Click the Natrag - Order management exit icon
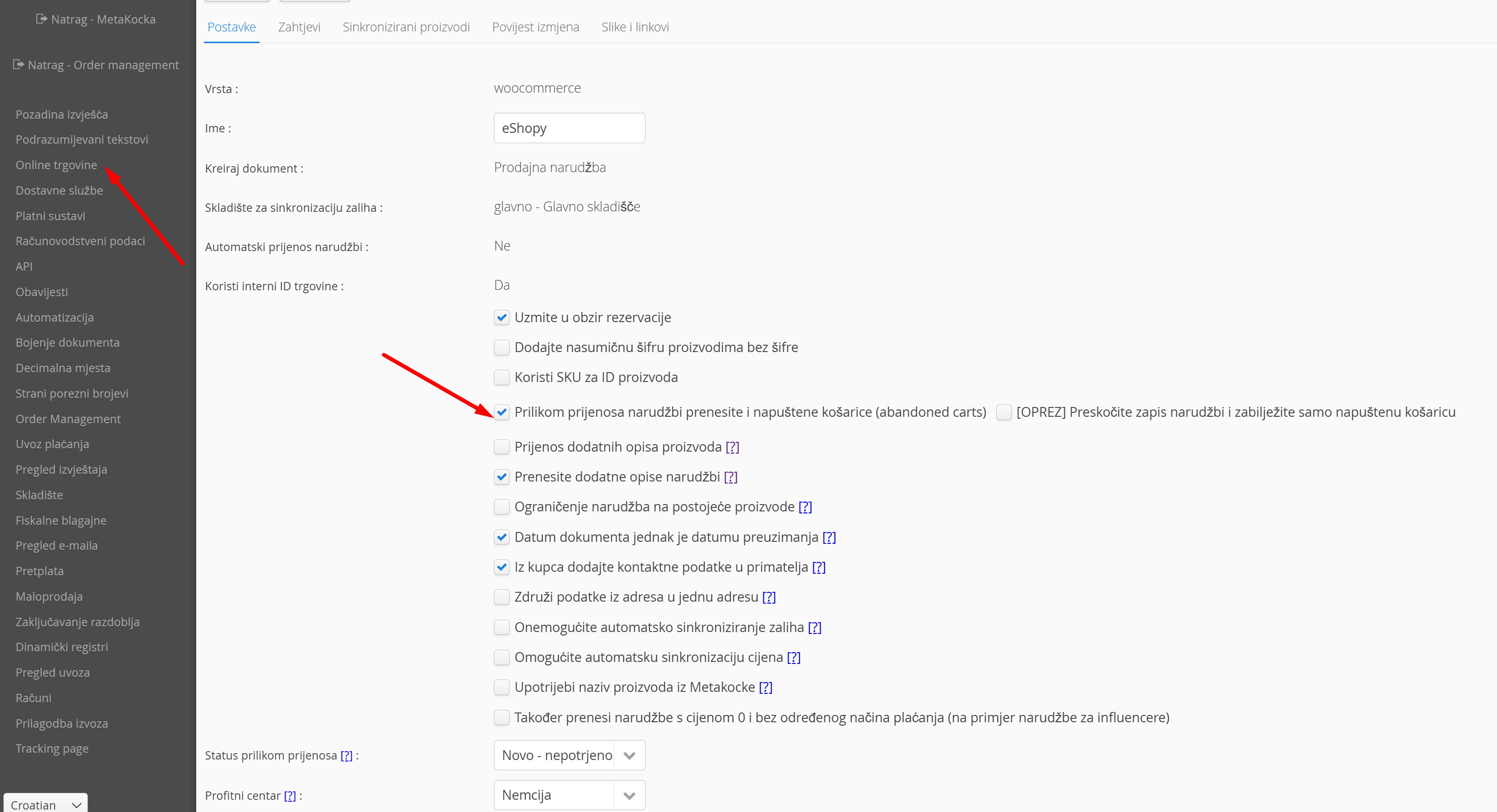 18,64
